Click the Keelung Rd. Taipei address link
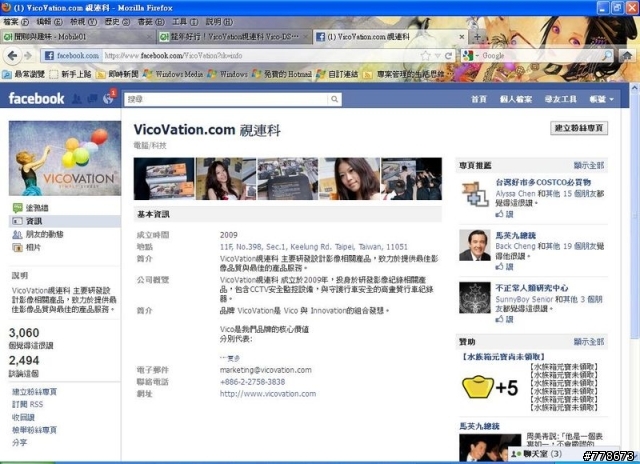The width and height of the screenshot is (640, 464). [x=313, y=247]
